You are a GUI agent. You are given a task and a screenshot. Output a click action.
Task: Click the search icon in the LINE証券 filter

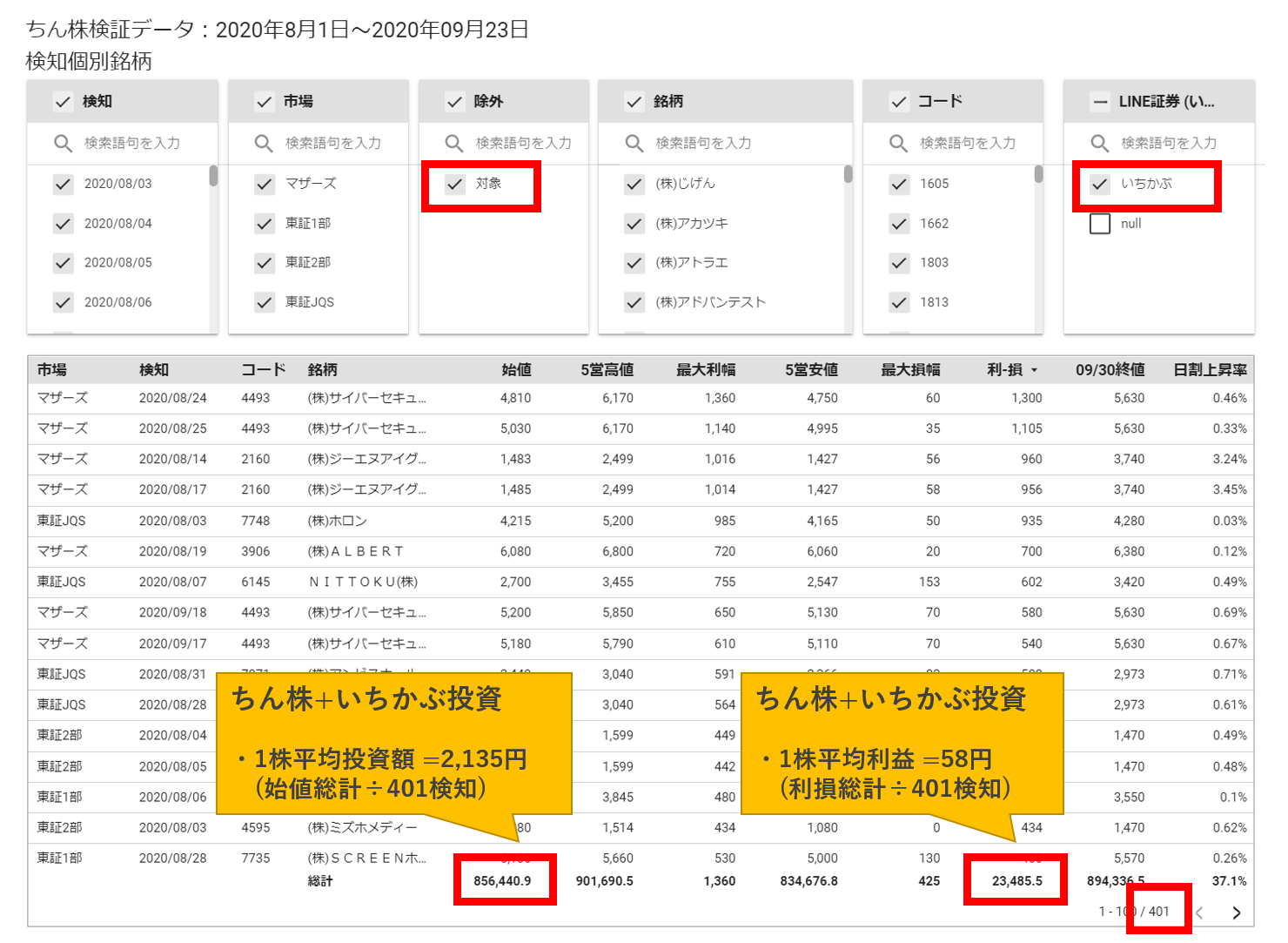pyautogui.click(x=1100, y=143)
